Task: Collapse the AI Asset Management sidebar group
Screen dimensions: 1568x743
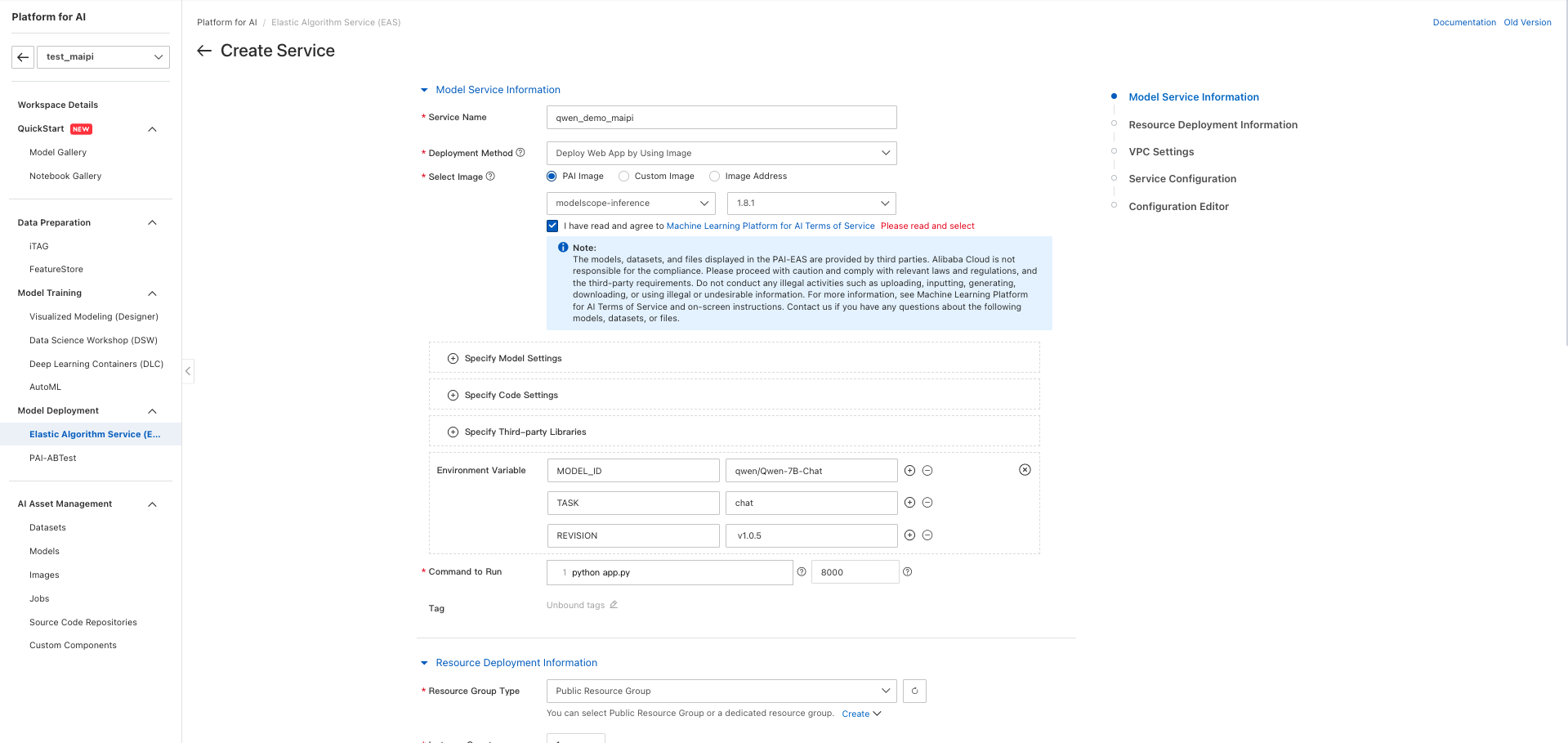Action: (152, 504)
